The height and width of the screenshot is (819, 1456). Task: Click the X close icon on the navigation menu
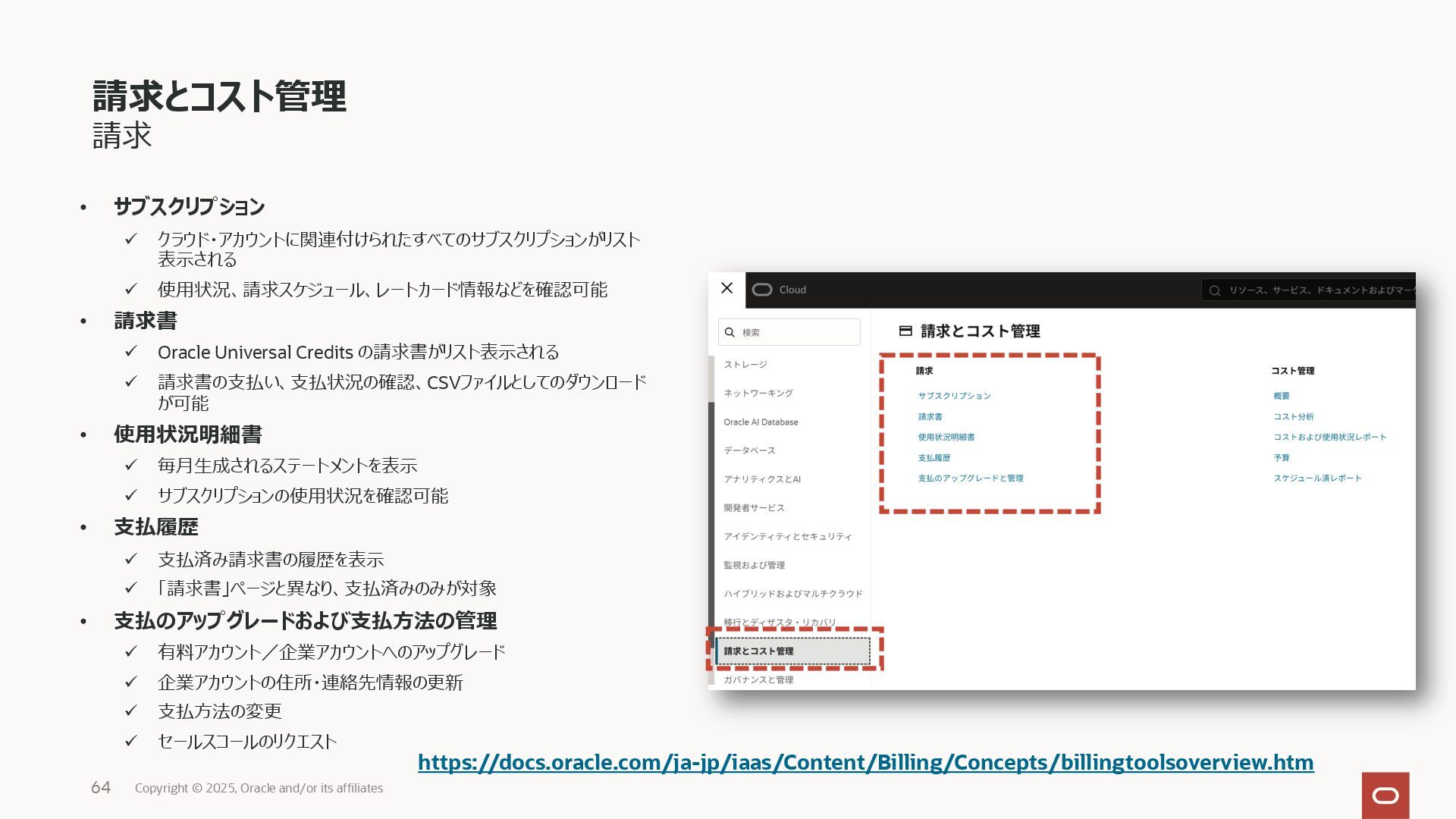tap(726, 288)
